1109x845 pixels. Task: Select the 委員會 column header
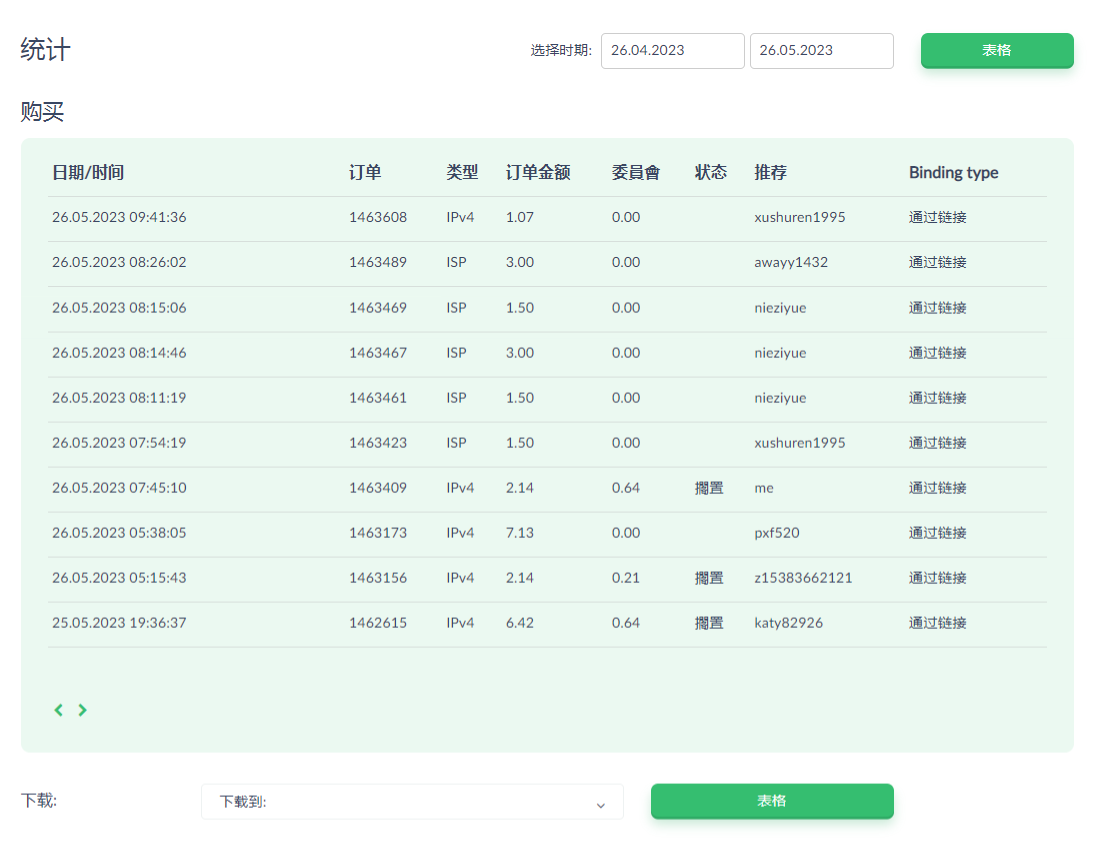636,173
